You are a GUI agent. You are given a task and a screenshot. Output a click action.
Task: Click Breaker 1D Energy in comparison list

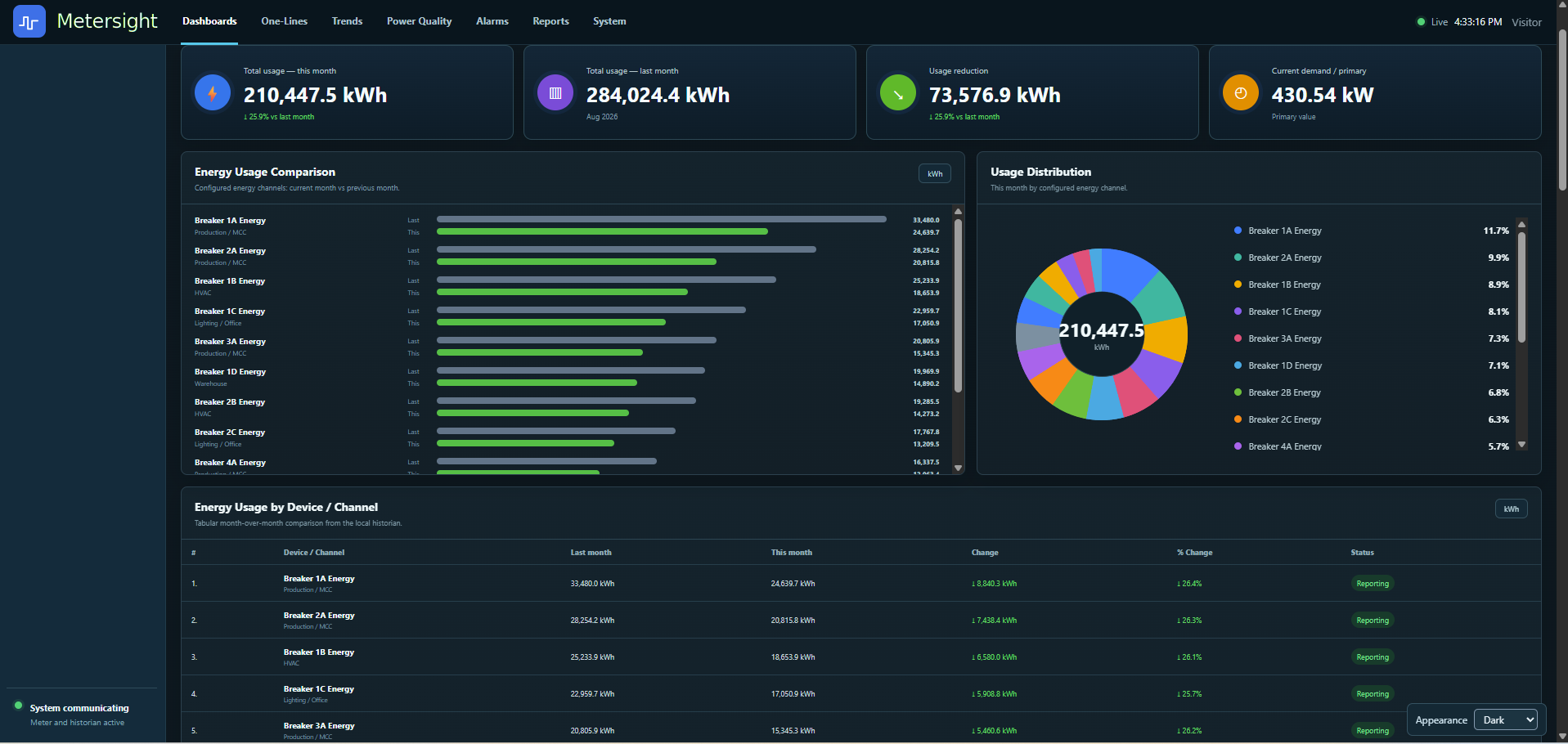(x=230, y=372)
